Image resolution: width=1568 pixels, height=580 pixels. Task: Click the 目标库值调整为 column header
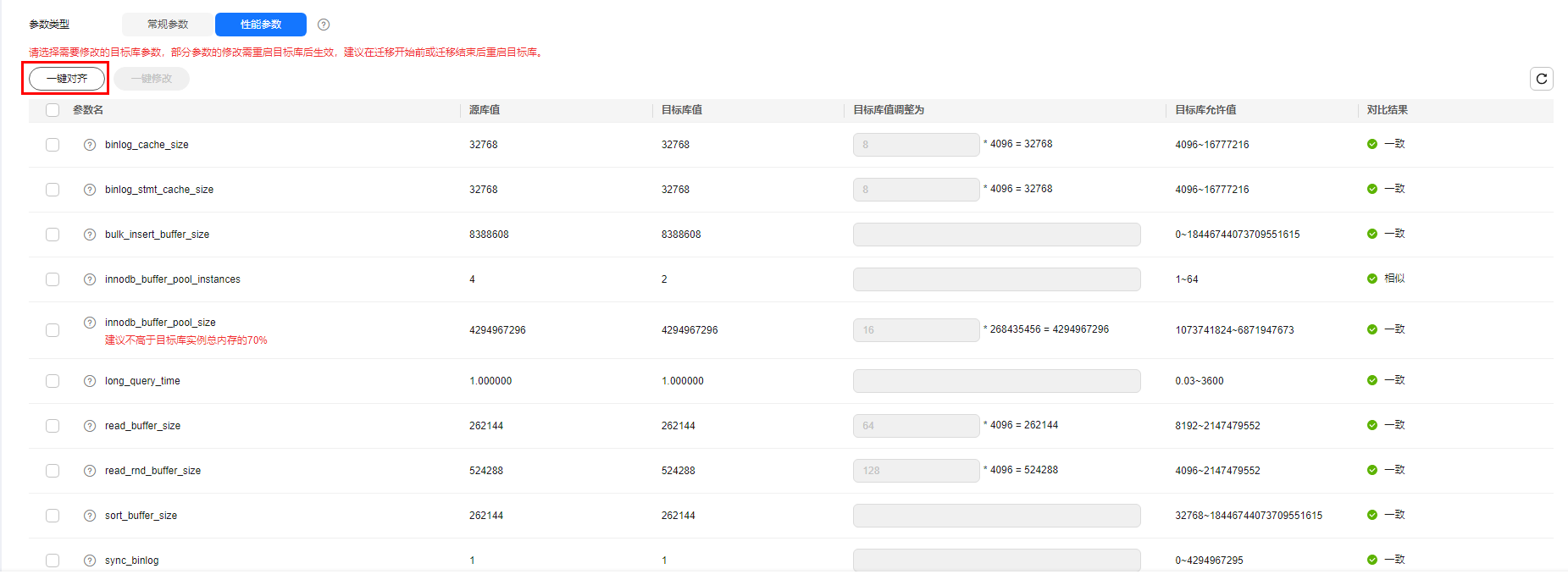click(x=889, y=110)
